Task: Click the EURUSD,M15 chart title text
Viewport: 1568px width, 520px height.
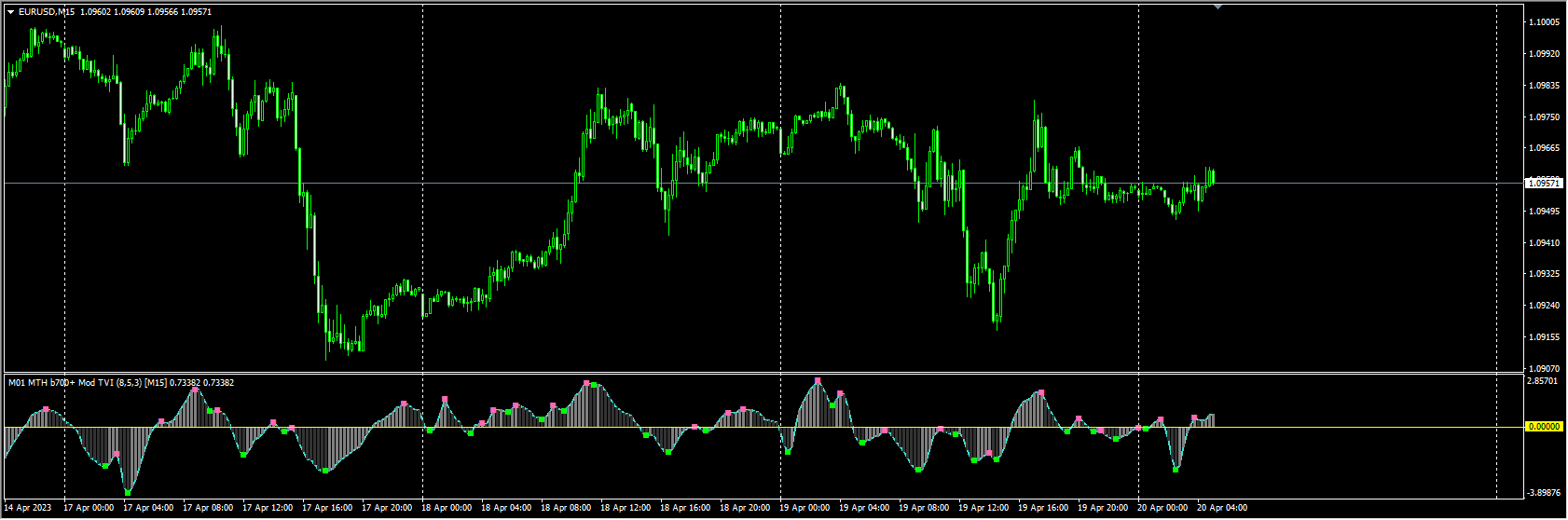Action: tap(47, 12)
